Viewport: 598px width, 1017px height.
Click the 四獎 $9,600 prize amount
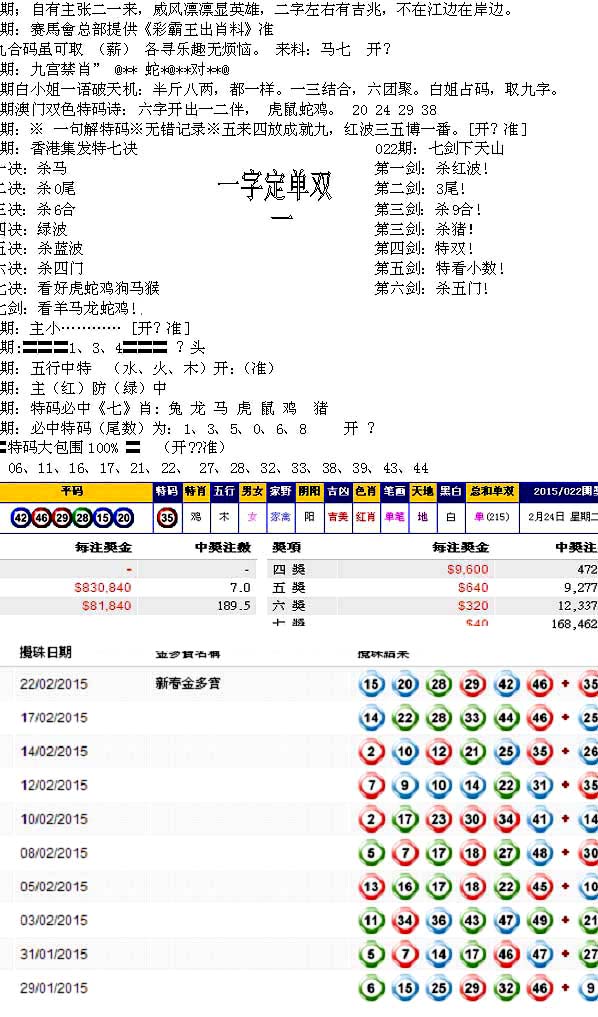(468, 569)
